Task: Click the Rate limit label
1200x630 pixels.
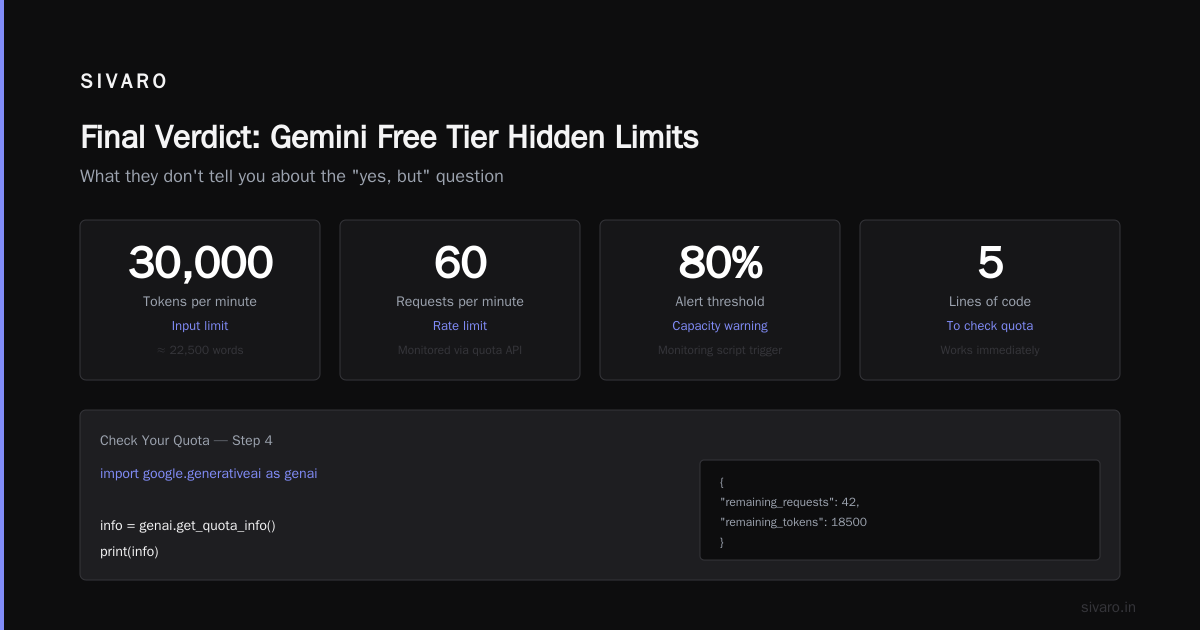Action: pos(460,326)
